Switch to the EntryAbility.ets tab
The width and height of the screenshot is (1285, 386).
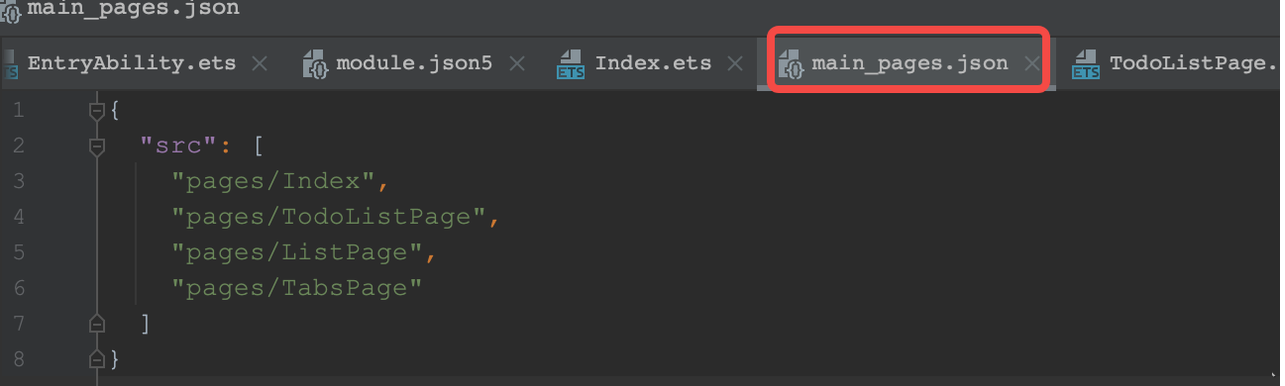click(131, 64)
